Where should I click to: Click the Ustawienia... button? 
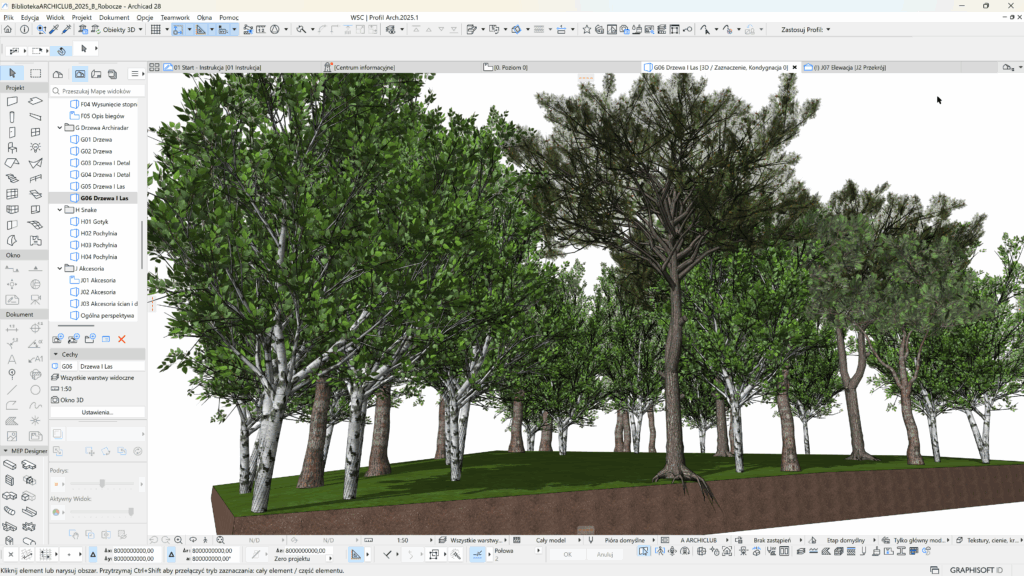tap(98, 412)
